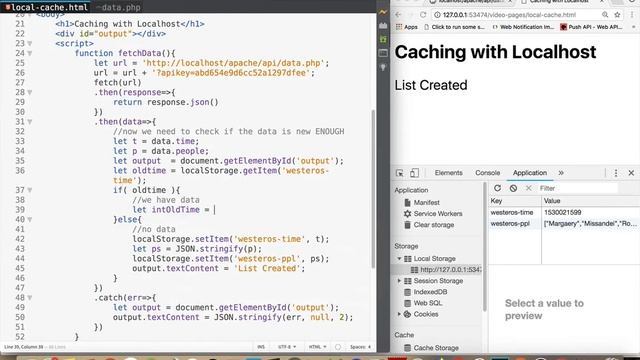Screen dimensions: 640x360
Task: Show more DevTools tabs with chevron
Action: [561, 173]
